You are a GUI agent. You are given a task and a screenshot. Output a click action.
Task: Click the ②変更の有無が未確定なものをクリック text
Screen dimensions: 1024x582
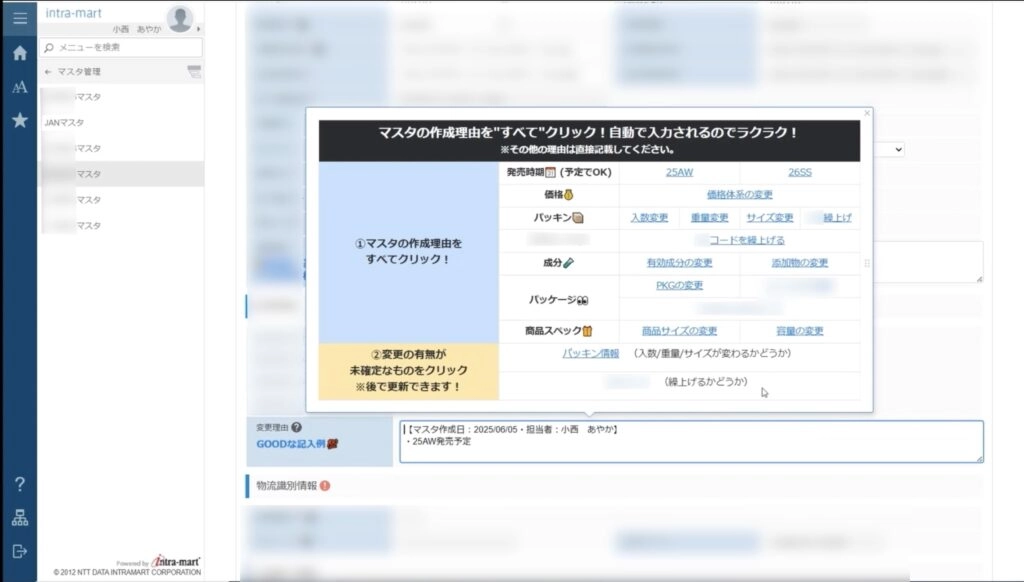408,363
